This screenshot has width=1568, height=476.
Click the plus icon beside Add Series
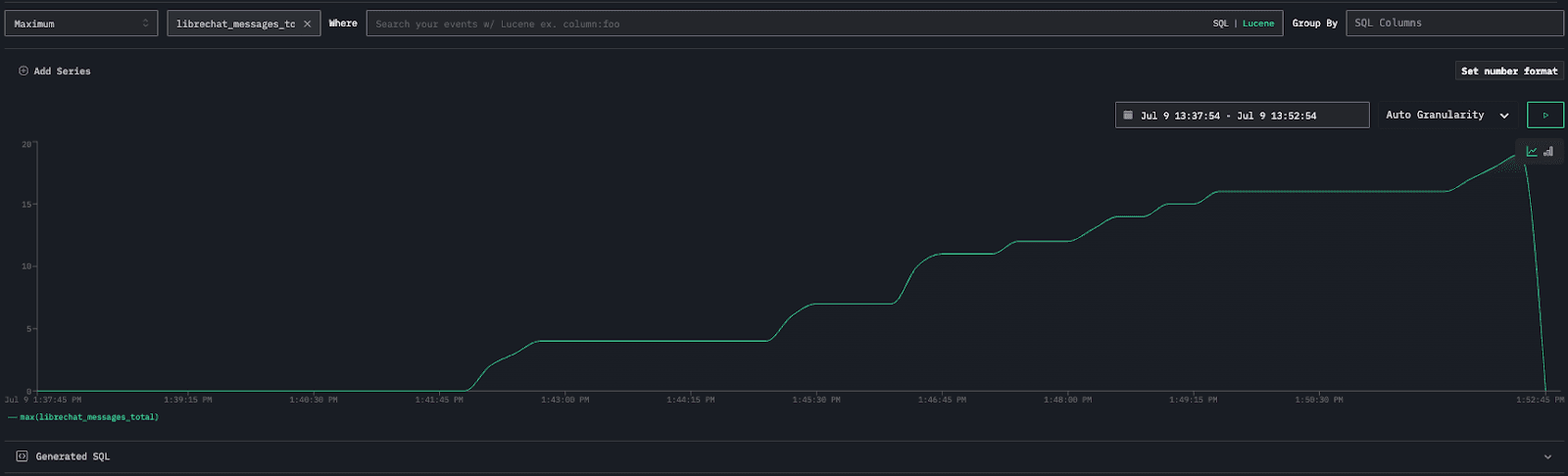(24, 71)
